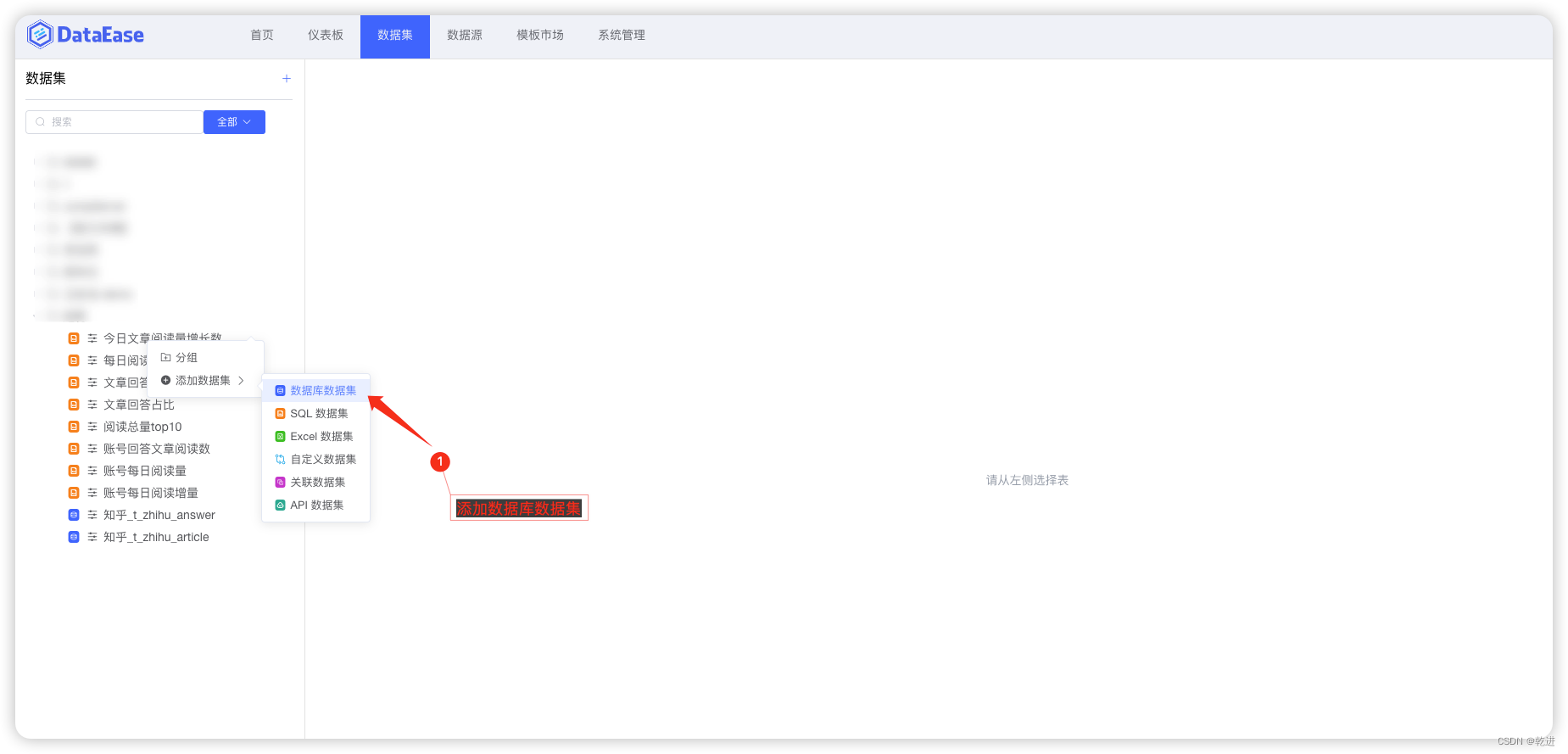Open dataset 知乎_t_zhihu_answer

coord(159,515)
